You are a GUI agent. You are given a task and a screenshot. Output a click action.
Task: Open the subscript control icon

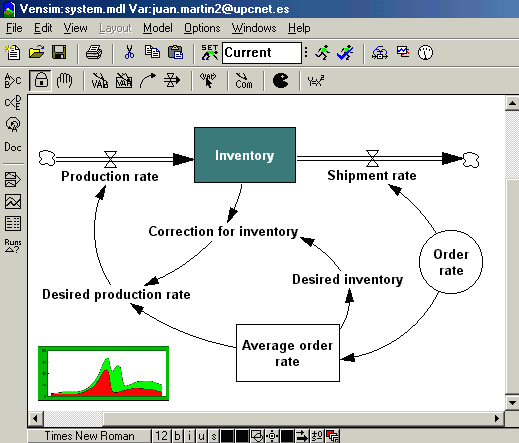(x=380, y=53)
